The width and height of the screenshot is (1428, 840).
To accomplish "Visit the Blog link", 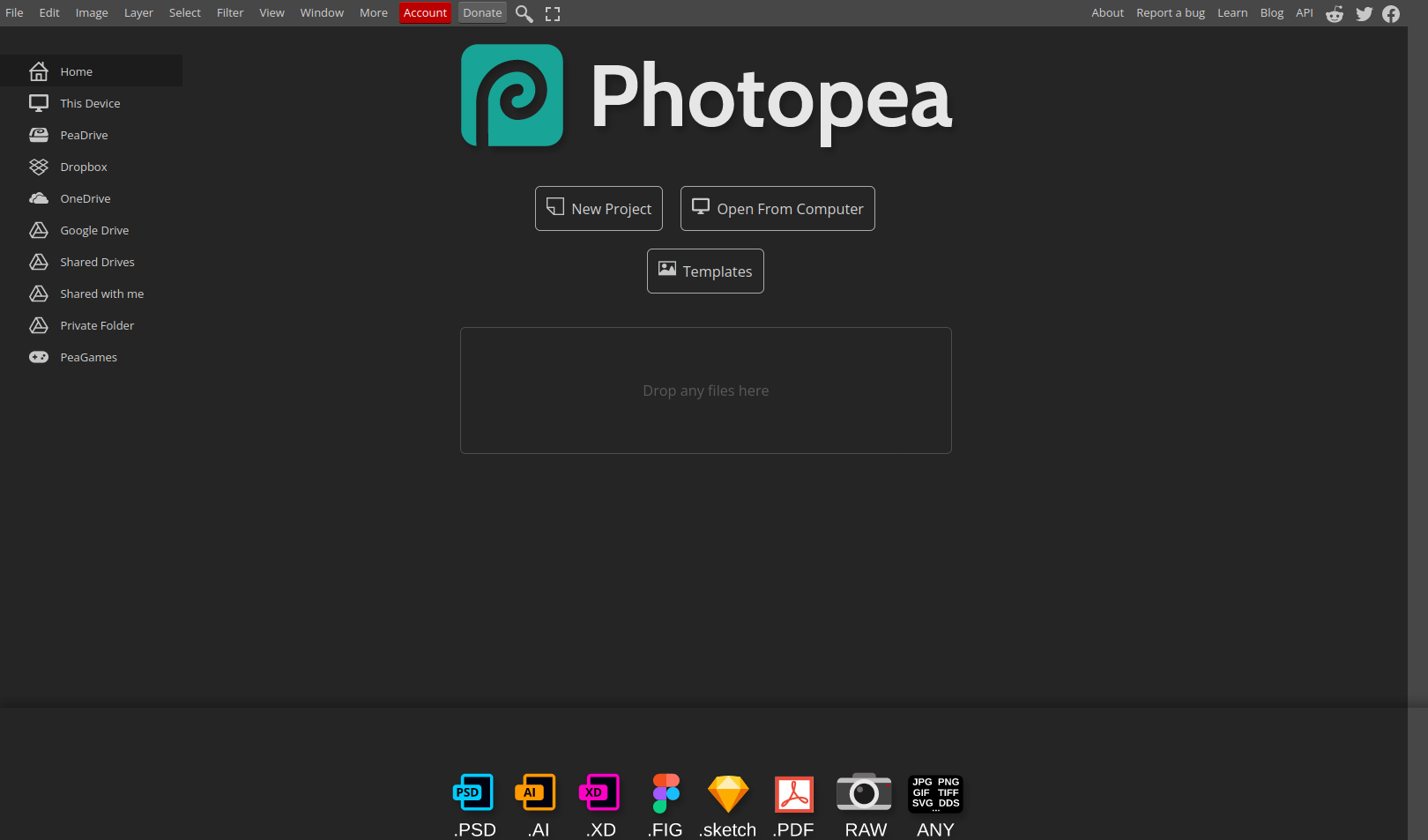I will 1272,12.
